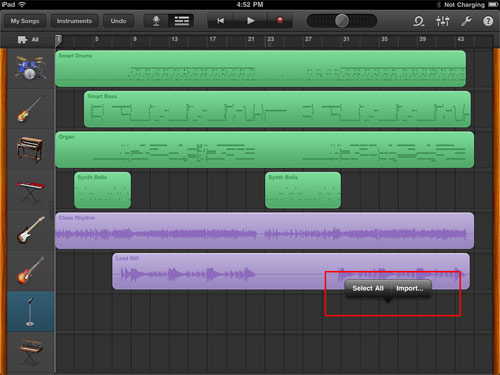The height and width of the screenshot is (375, 500).
Task: Tap the 4:52 PM clock
Action: click(x=250, y=4)
